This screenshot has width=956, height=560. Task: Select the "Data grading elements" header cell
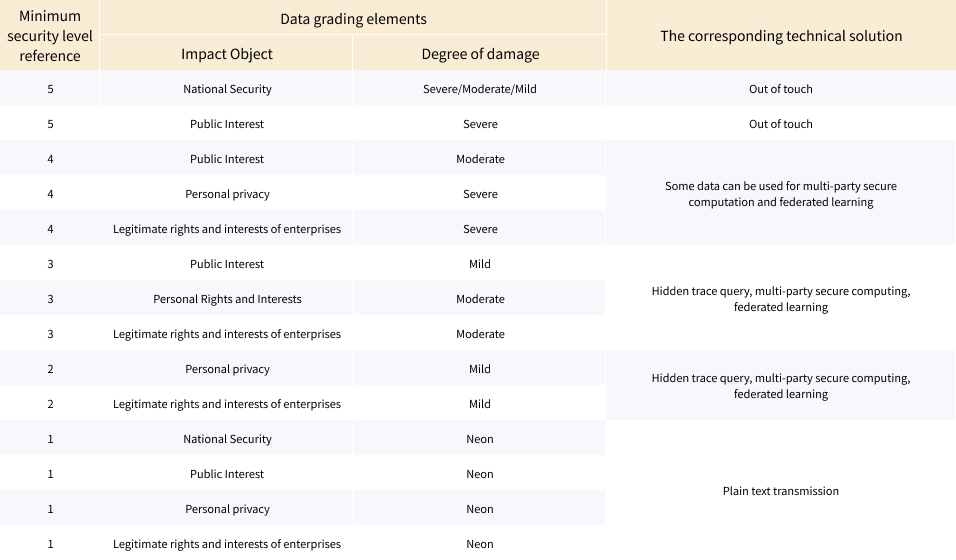tap(353, 19)
